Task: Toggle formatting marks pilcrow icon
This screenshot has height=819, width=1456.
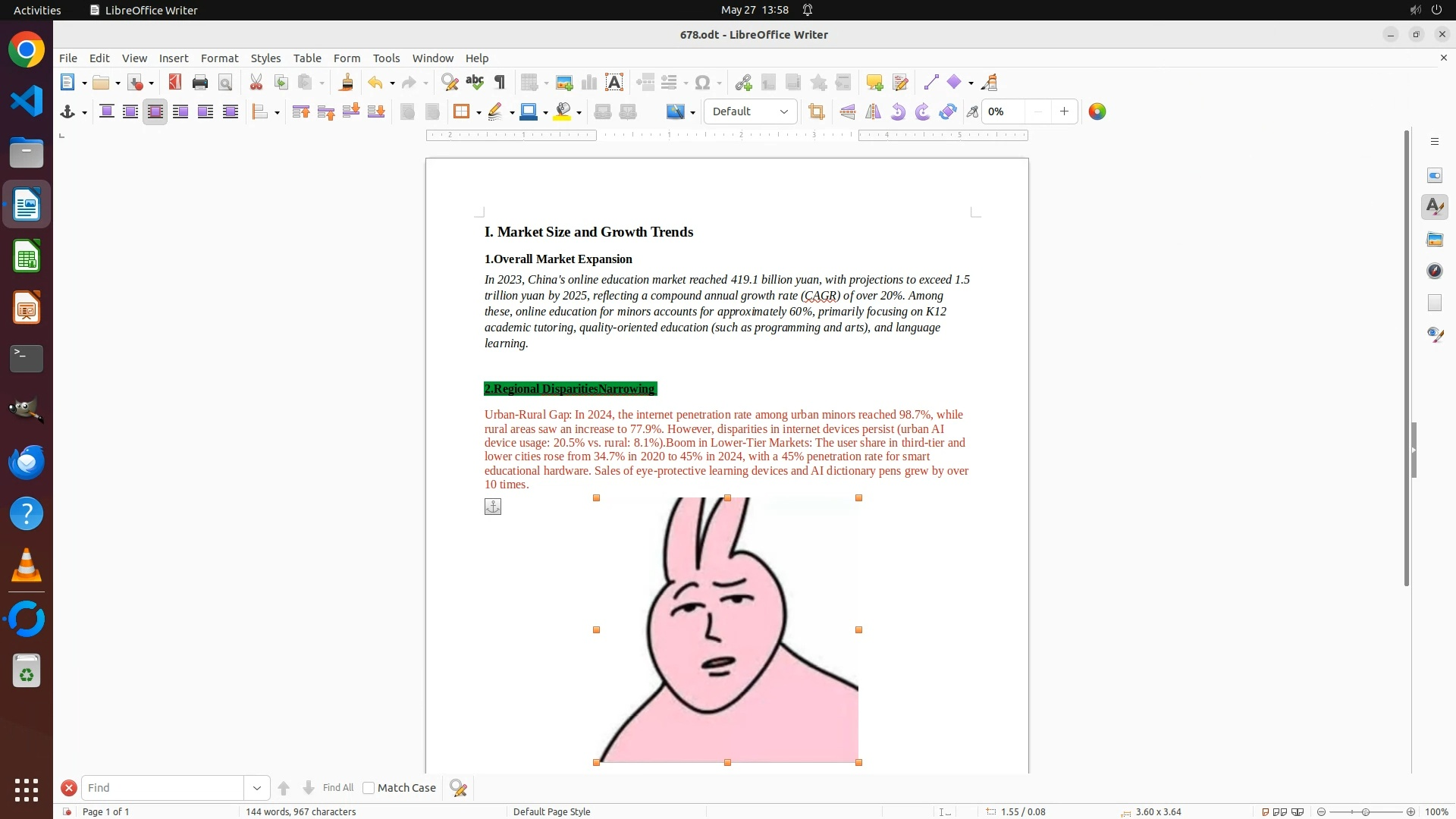Action: click(500, 83)
